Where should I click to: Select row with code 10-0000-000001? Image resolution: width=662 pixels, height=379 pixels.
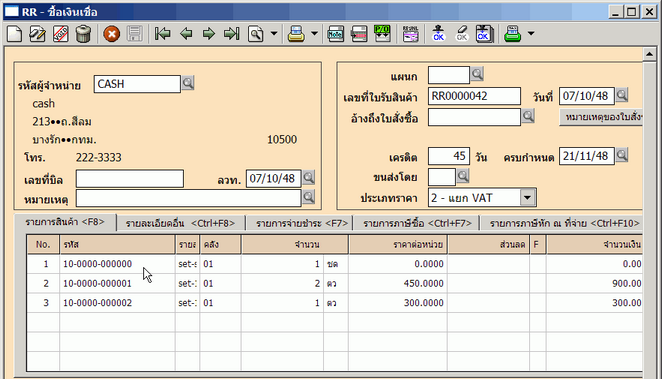pyautogui.click(x=334, y=283)
